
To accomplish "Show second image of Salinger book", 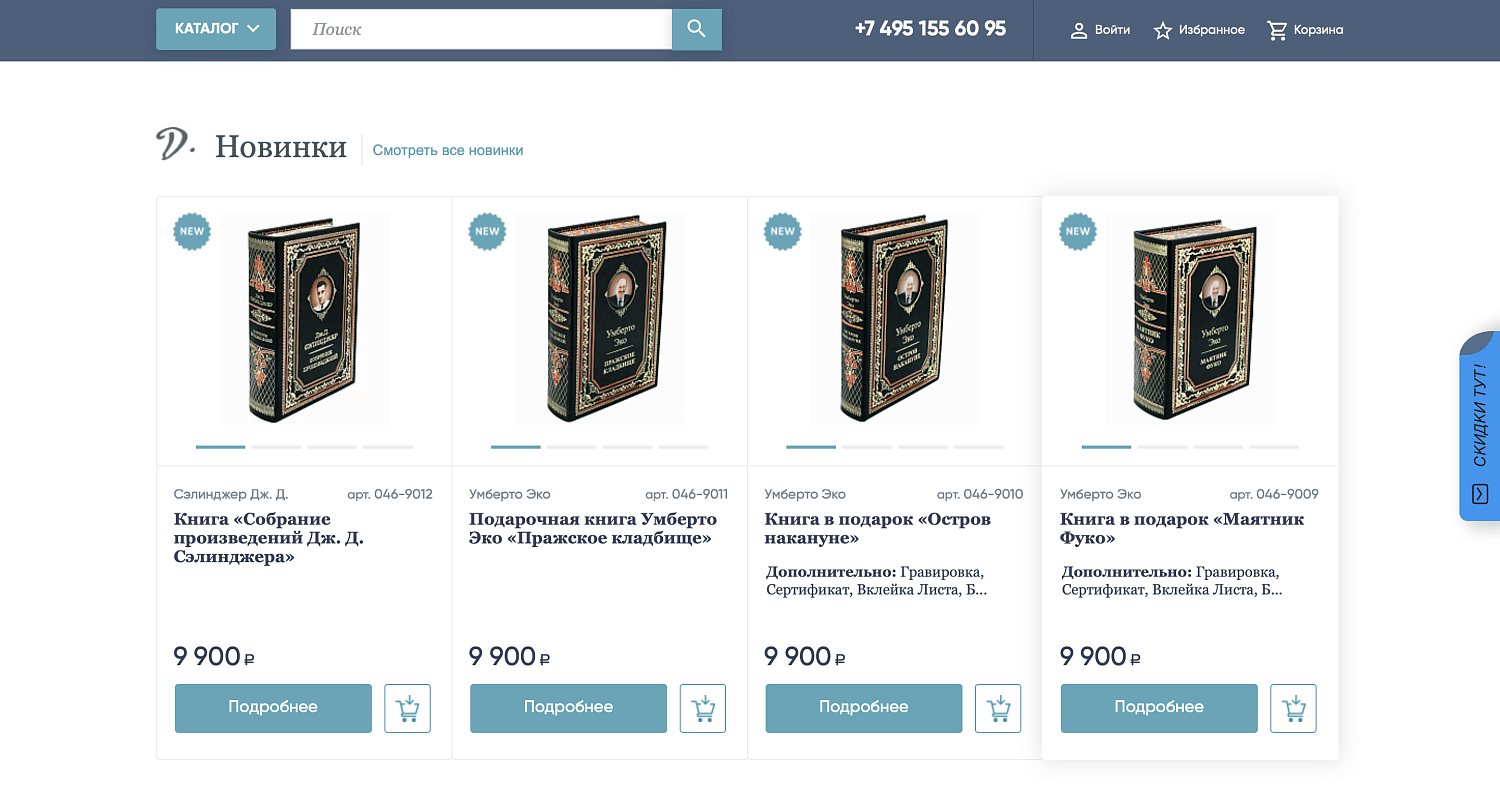I will click(276, 446).
